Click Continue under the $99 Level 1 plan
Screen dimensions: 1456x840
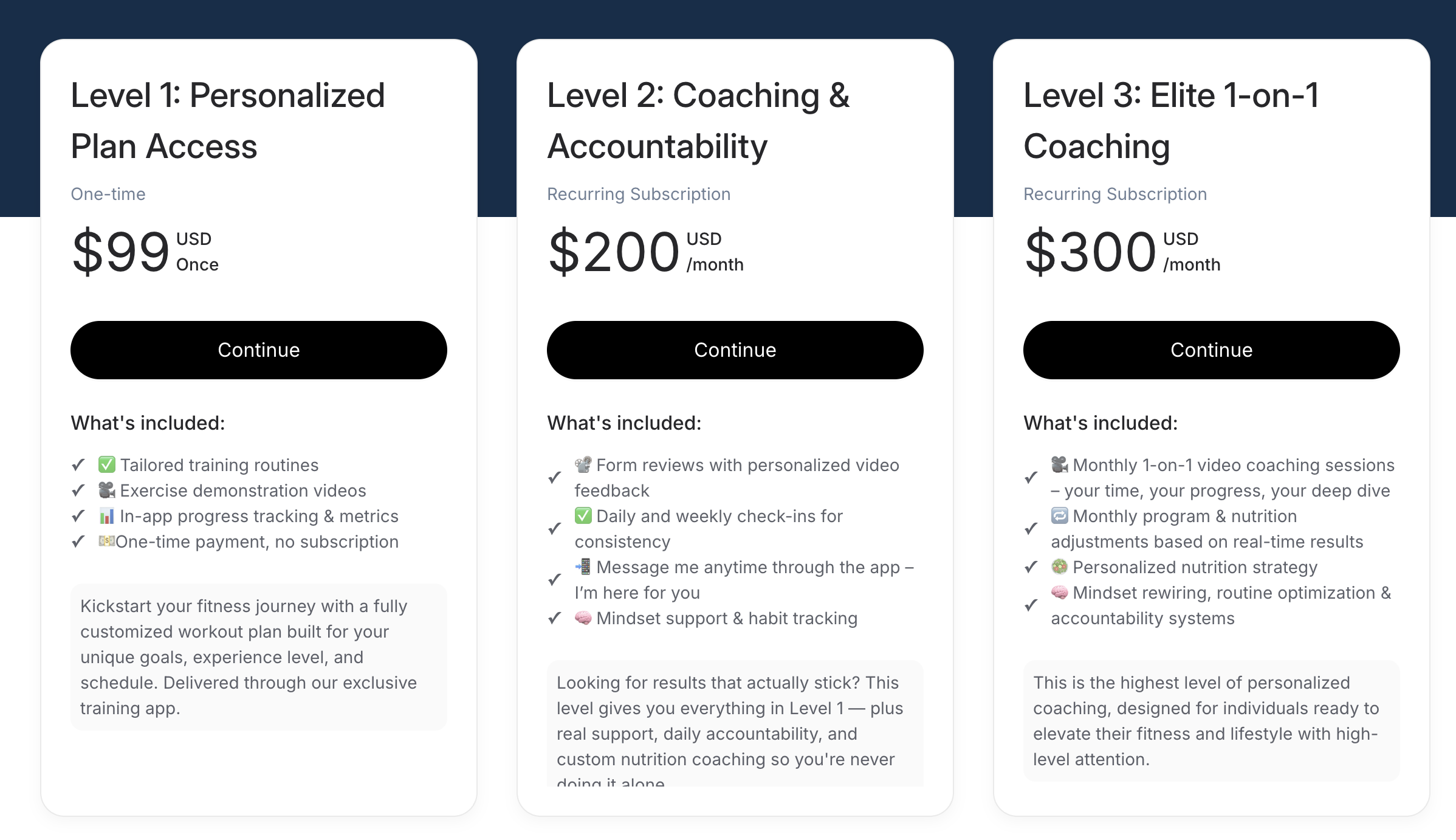259,350
